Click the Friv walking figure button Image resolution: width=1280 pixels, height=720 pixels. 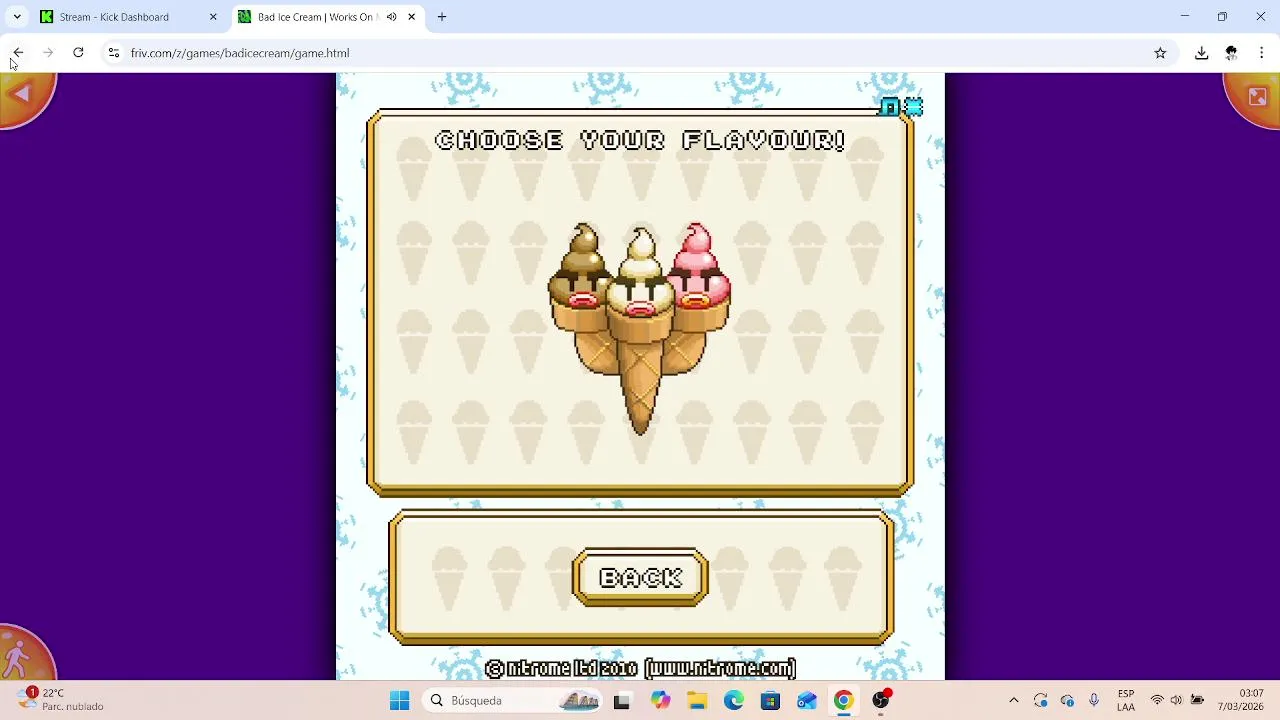pyautogui.click(x=20, y=658)
